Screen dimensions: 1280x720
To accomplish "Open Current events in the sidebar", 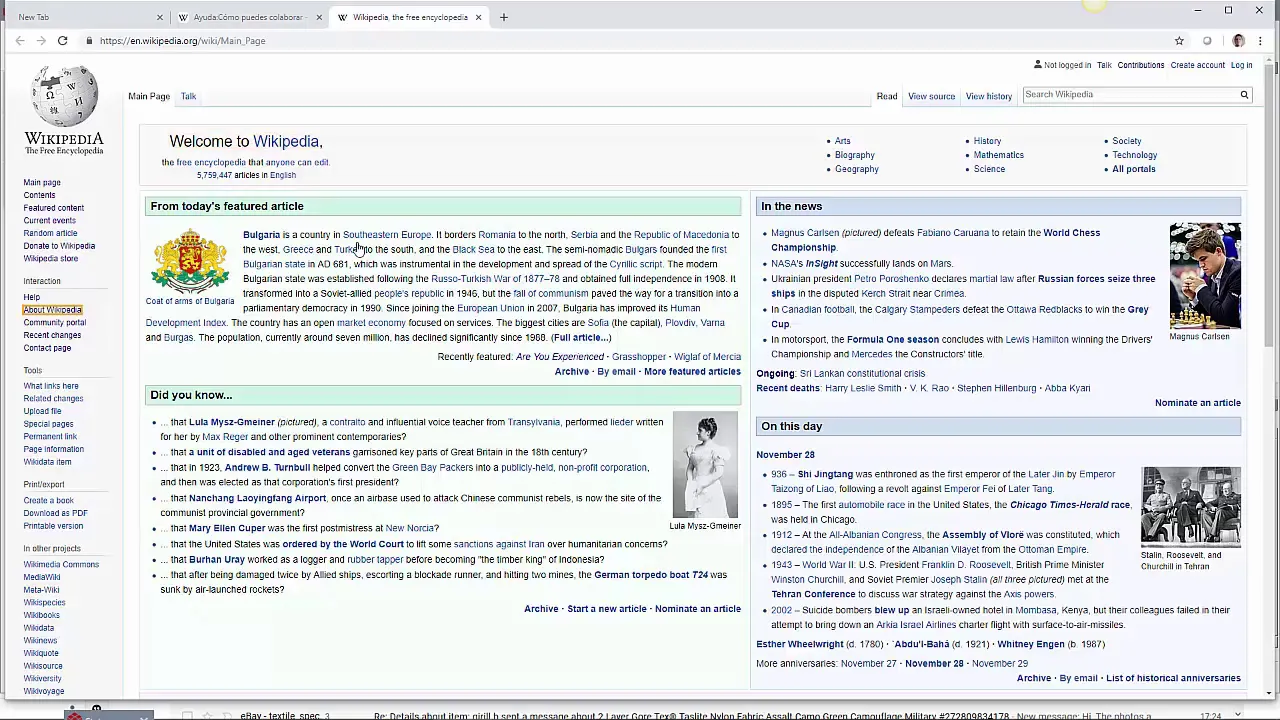I will (49, 220).
